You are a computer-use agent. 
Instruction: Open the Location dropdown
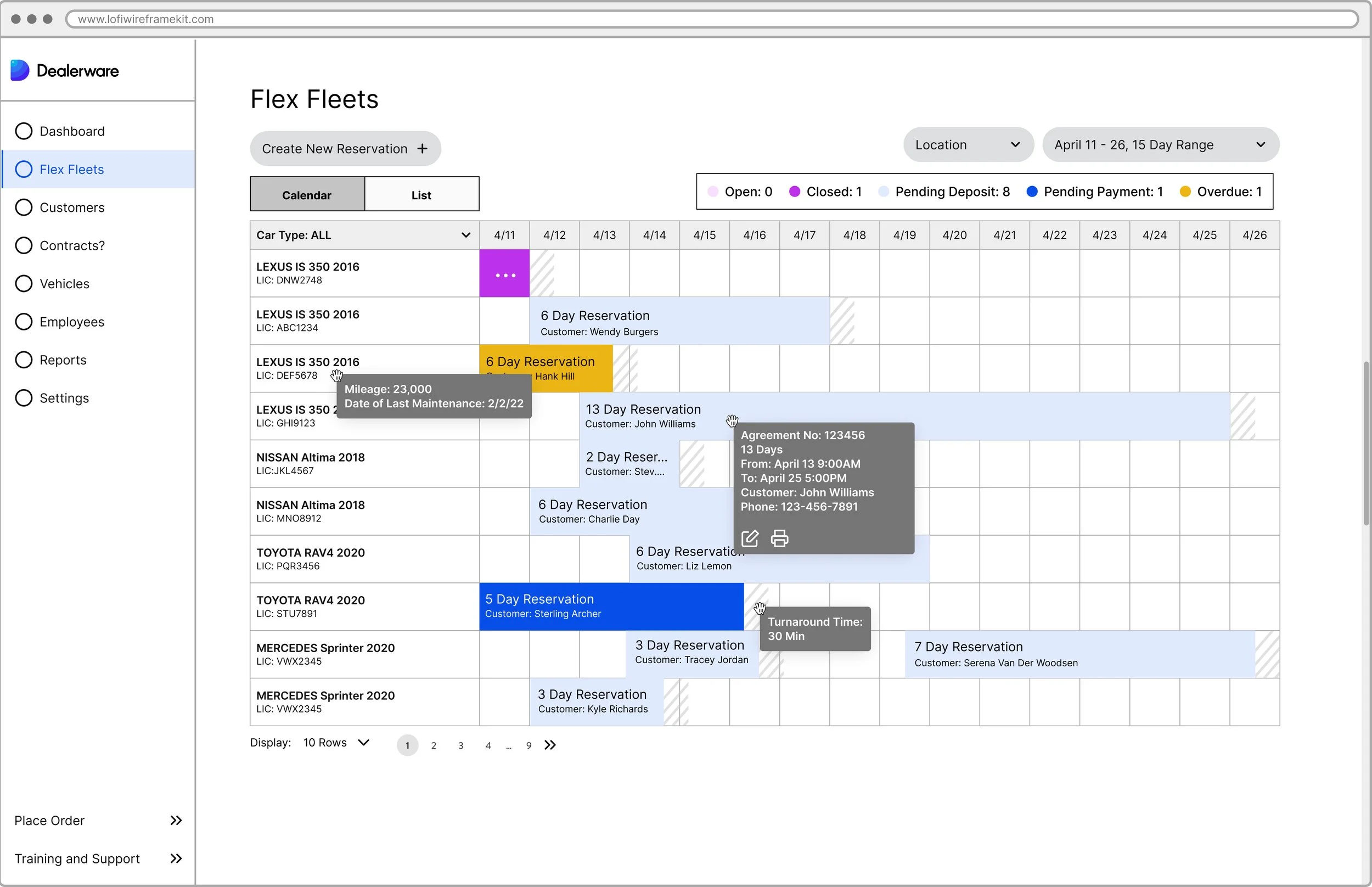pyautogui.click(x=968, y=144)
